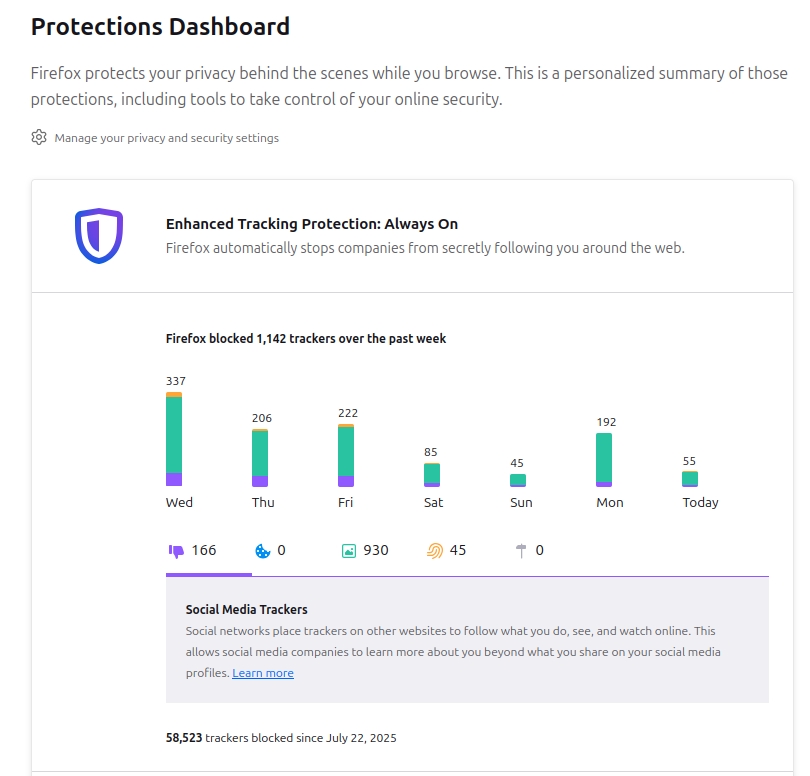Image resolution: width=810 pixels, height=776 pixels.
Task: Click the yellow Fingerprinters swirl icon
Action: click(437, 549)
